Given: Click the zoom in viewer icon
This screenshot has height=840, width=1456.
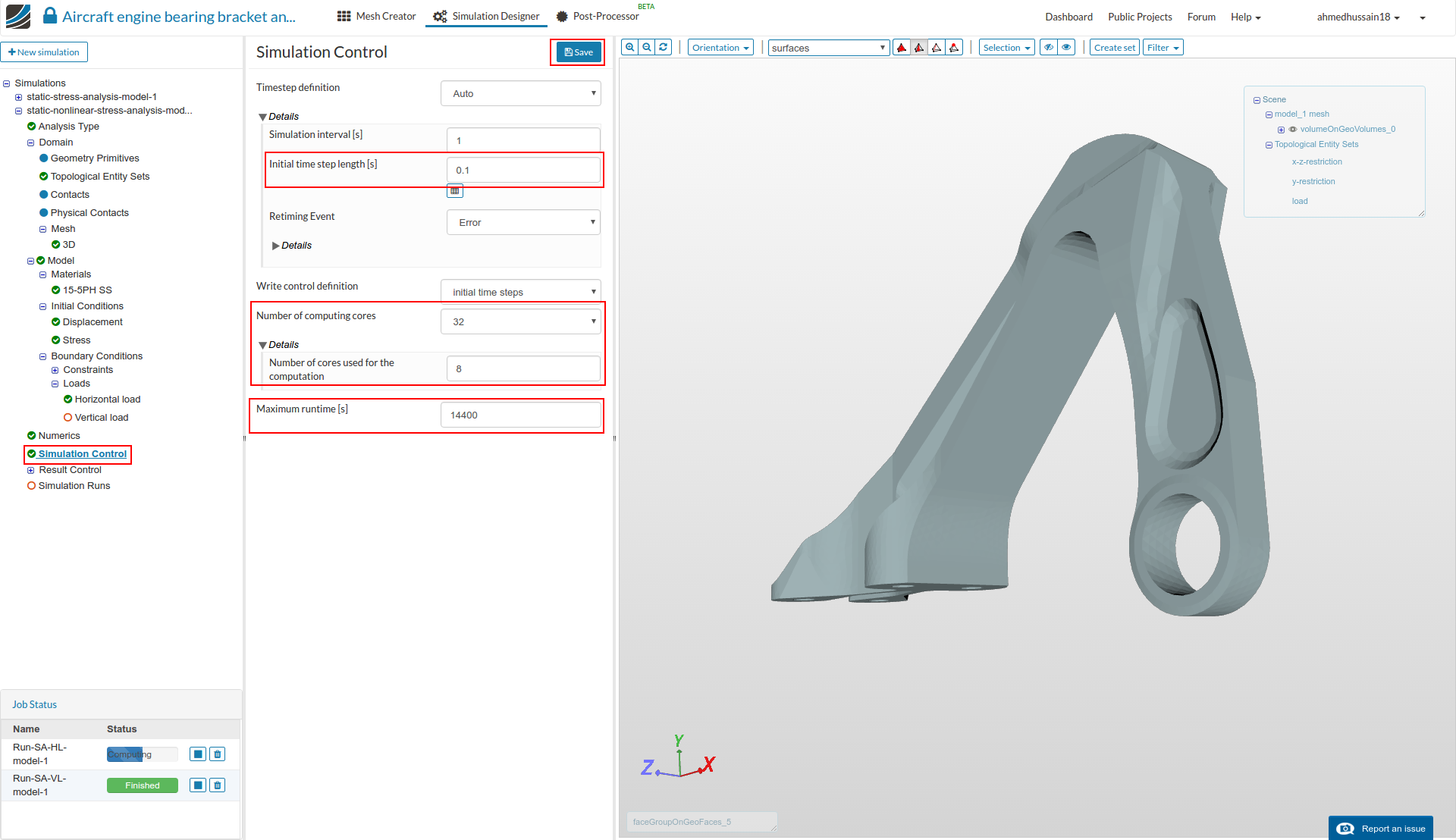Looking at the screenshot, I should [x=629, y=47].
